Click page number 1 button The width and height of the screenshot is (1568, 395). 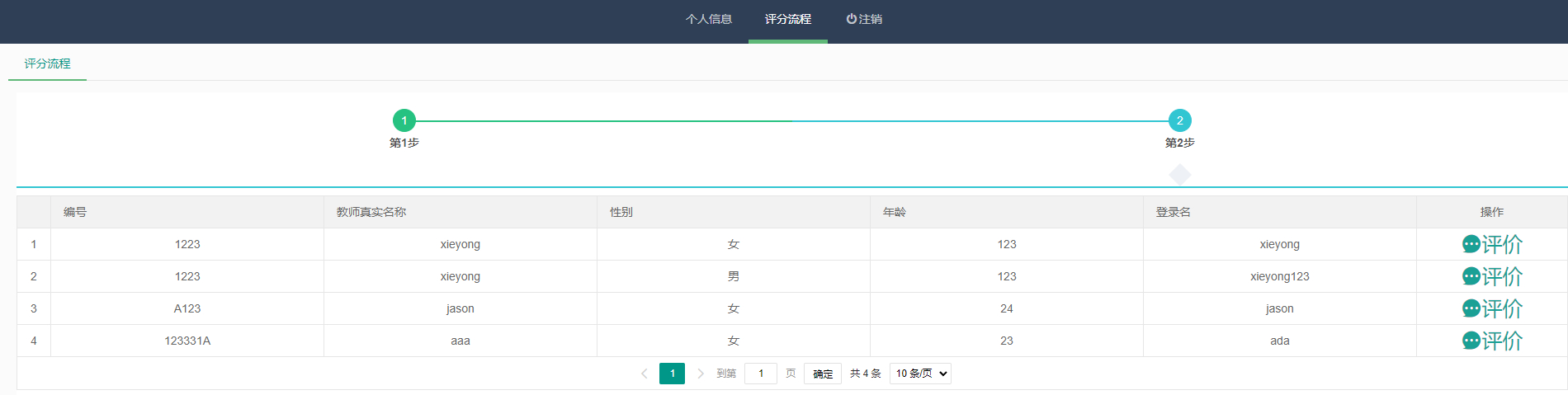[x=672, y=374]
